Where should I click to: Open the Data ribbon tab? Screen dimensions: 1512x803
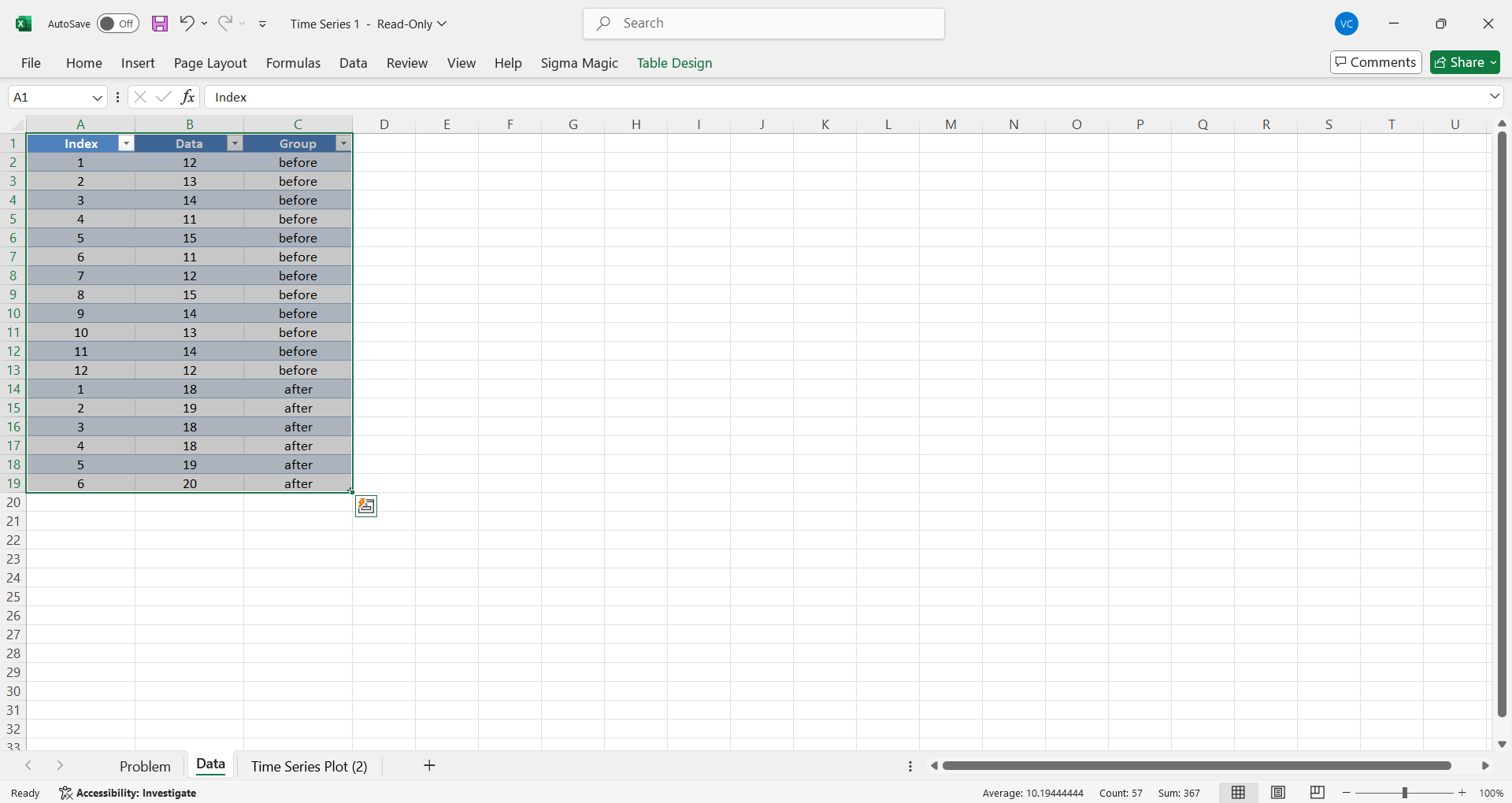tap(354, 63)
